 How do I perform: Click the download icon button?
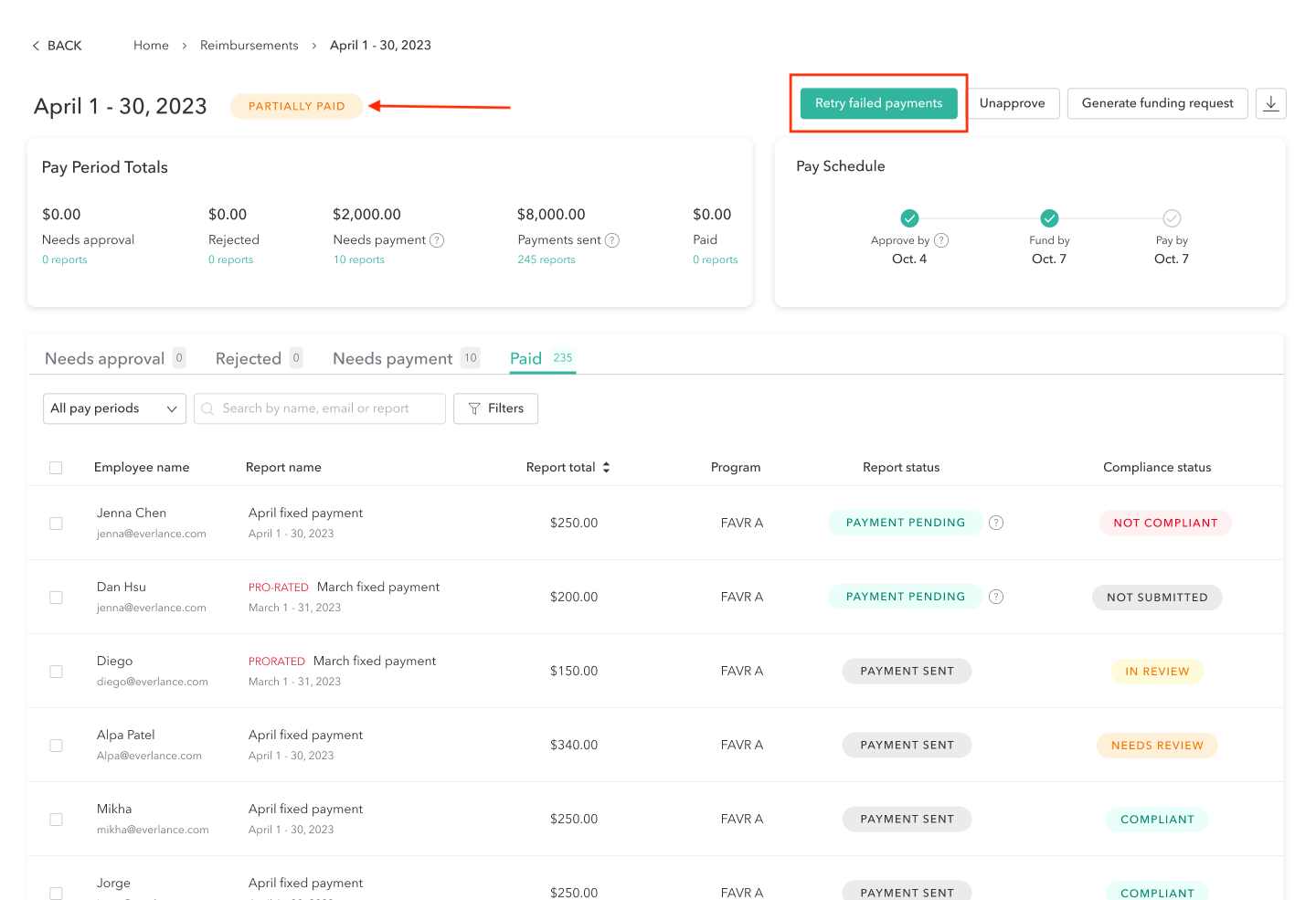click(x=1270, y=103)
